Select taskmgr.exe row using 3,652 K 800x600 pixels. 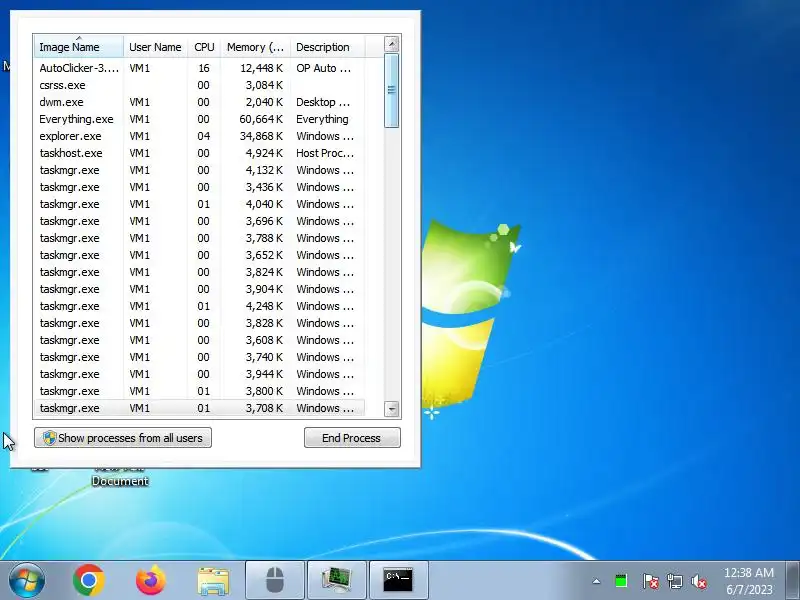coord(199,255)
